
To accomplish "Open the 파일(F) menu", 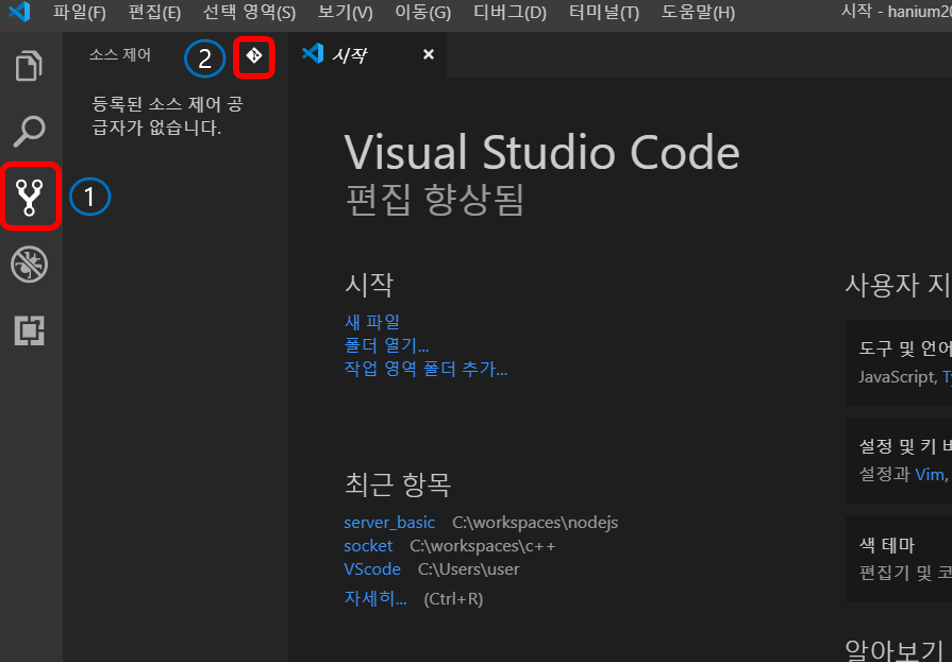I will pos(79,12).
